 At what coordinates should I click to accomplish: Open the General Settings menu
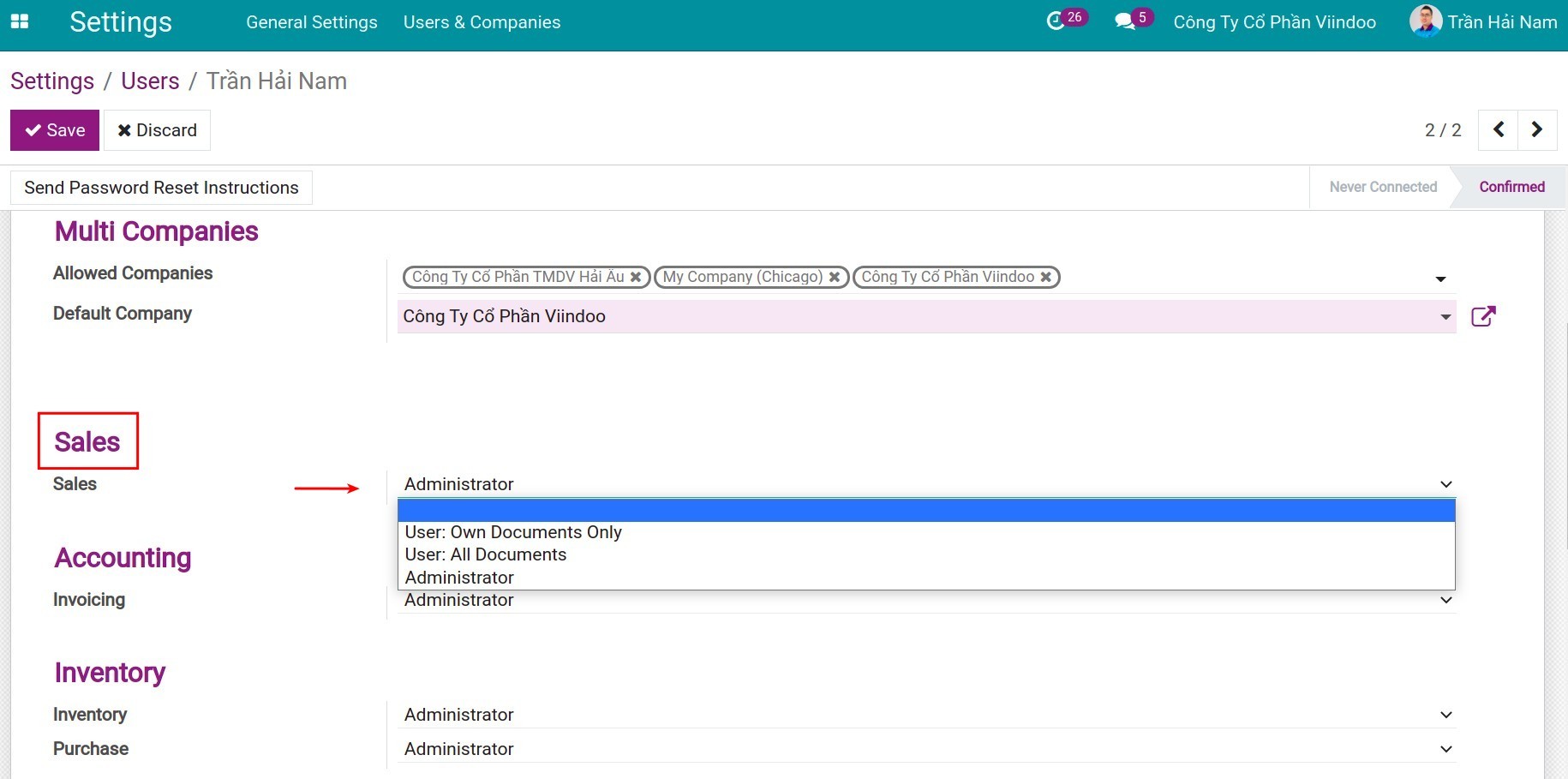[x=311, y=22]
